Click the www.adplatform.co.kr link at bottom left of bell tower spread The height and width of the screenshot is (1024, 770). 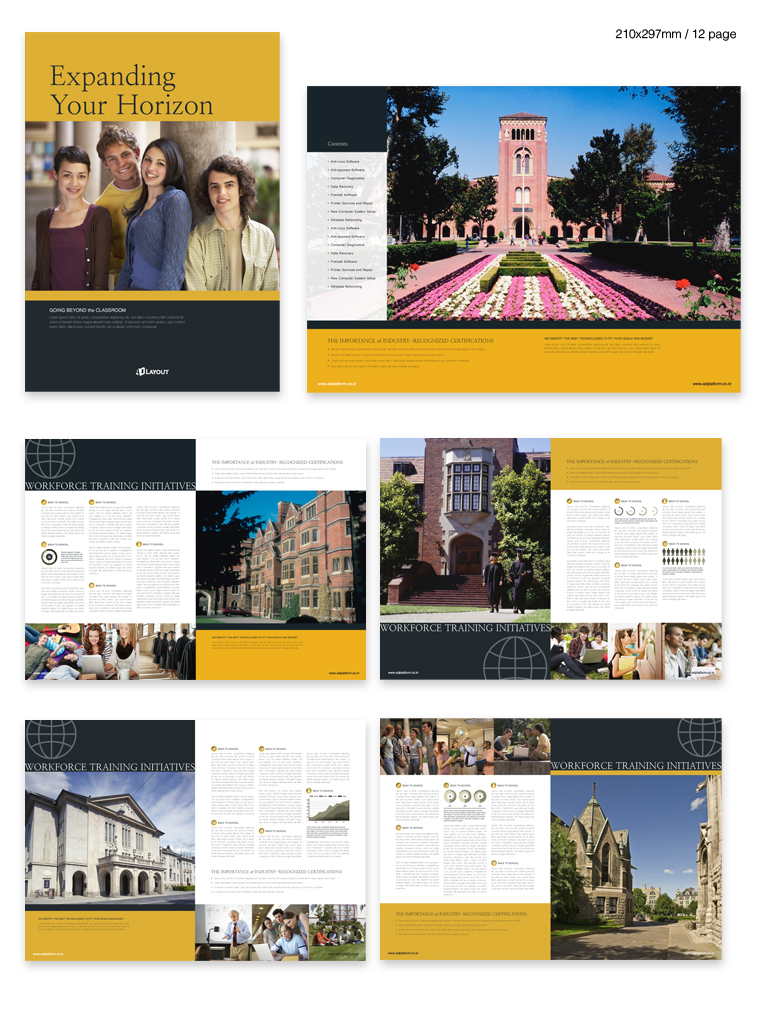[337, 384]
